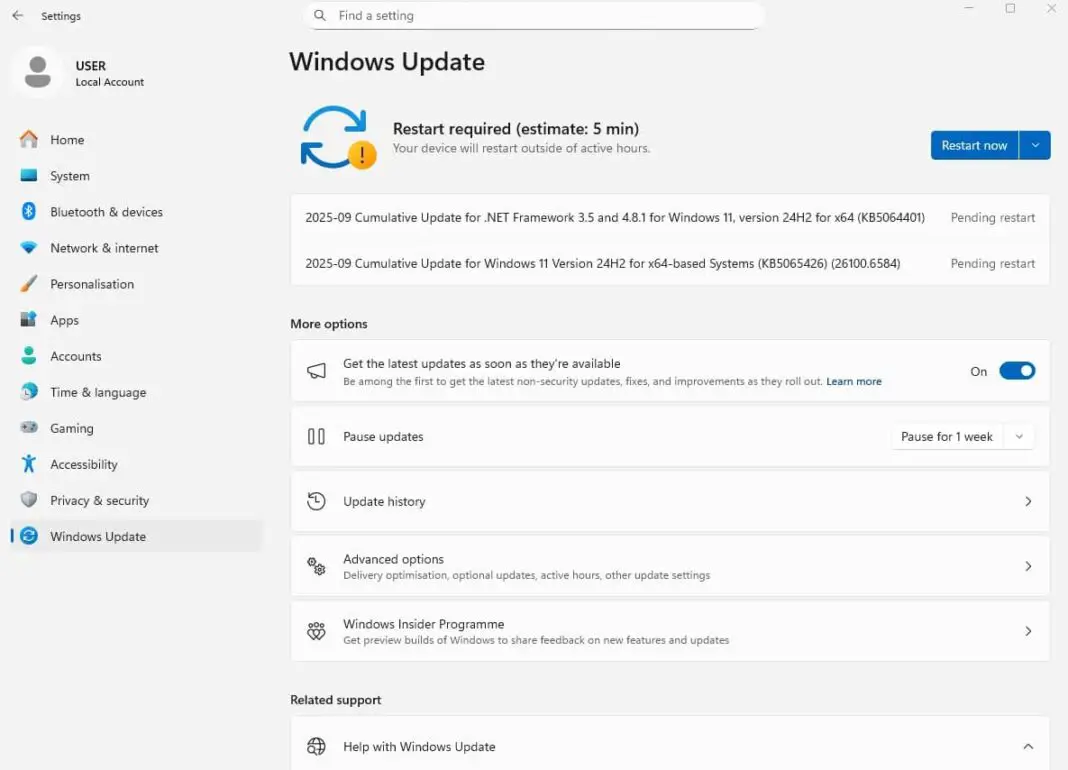This screenshot has width=1068, height=770.
Task: Click the Restart now button
Action: click(973, 145)
